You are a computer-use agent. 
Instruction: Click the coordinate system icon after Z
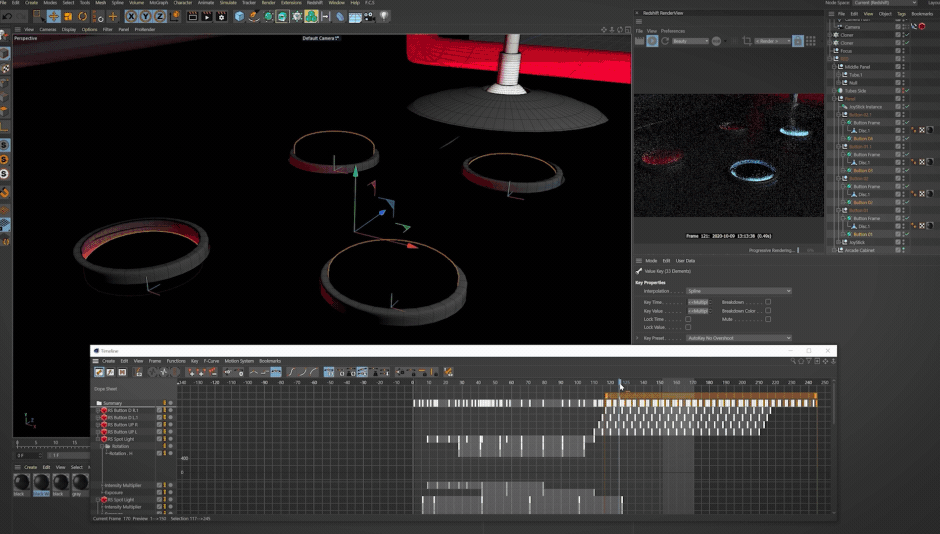[175, 17]
